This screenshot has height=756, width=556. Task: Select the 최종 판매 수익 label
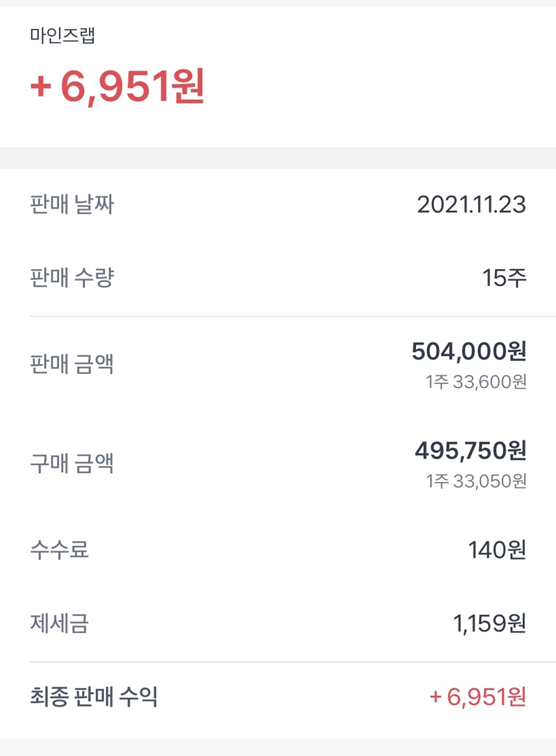tap(94, 697)
